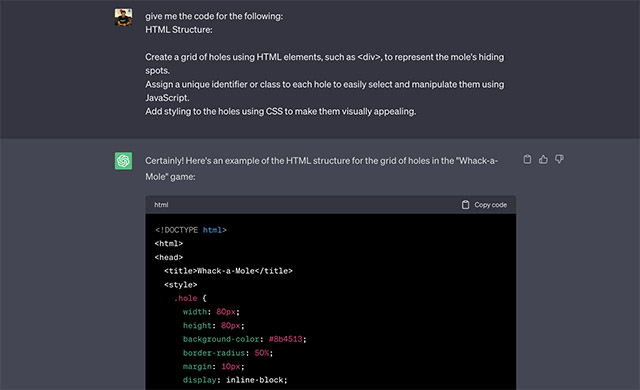Click the 'HTML Structure:' line in user prompt
The image size is (640, 390).
[x=179, y=30]
